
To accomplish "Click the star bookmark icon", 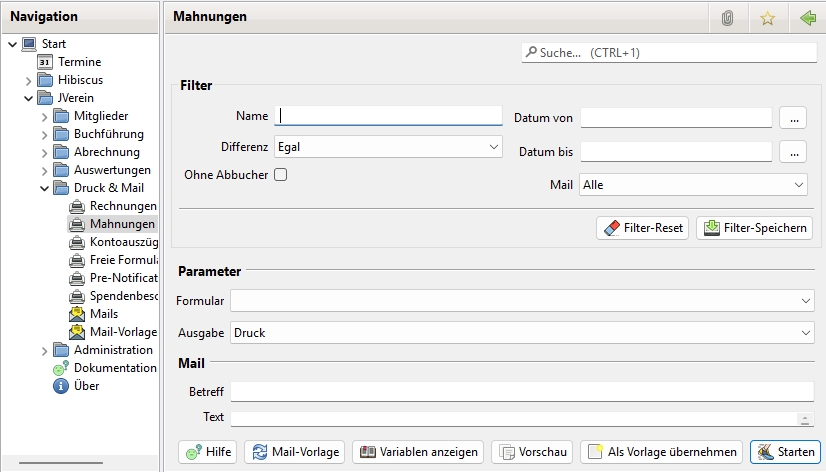I will click(768, 17).
